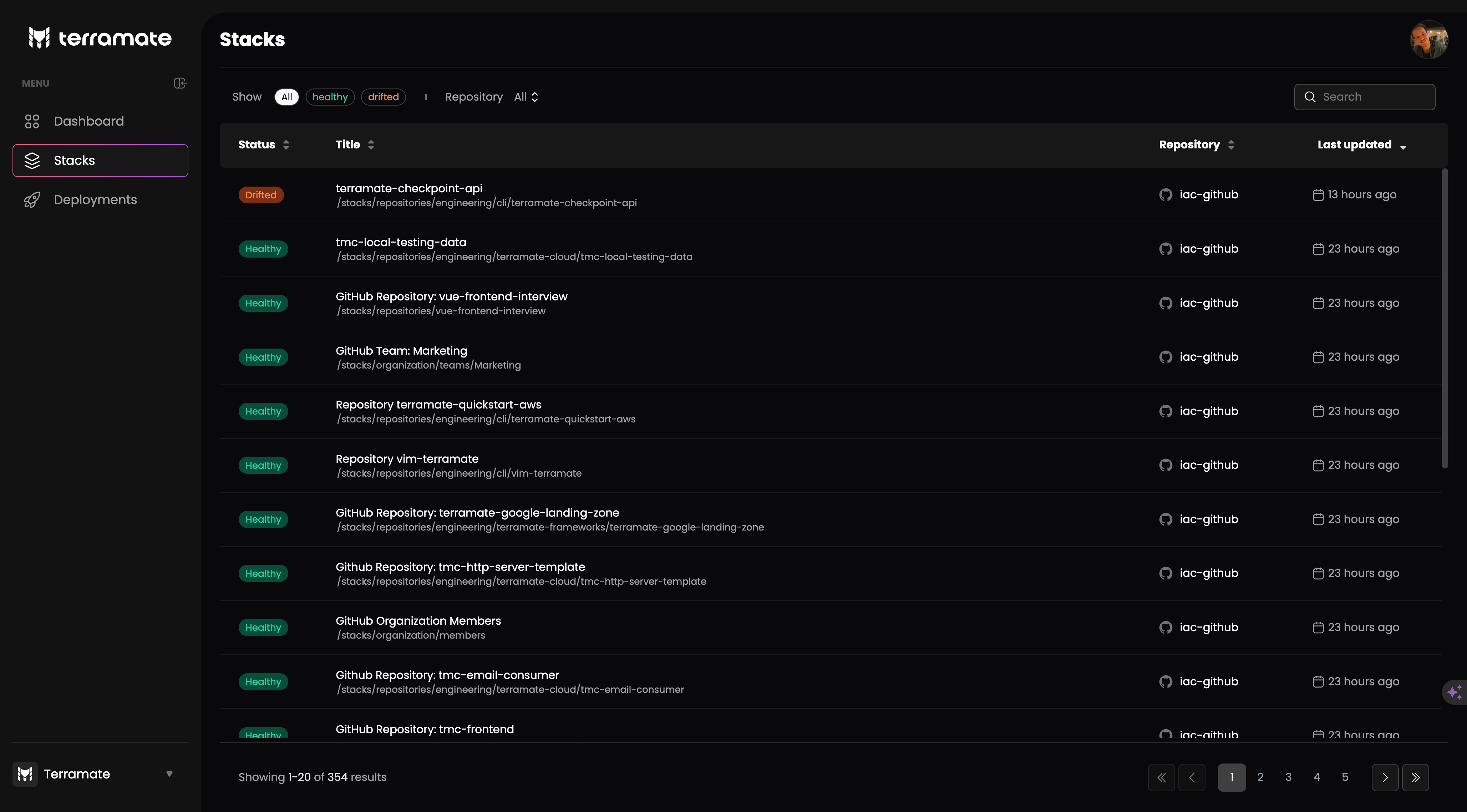Click the Dashboard grid icon

[32, 121]
